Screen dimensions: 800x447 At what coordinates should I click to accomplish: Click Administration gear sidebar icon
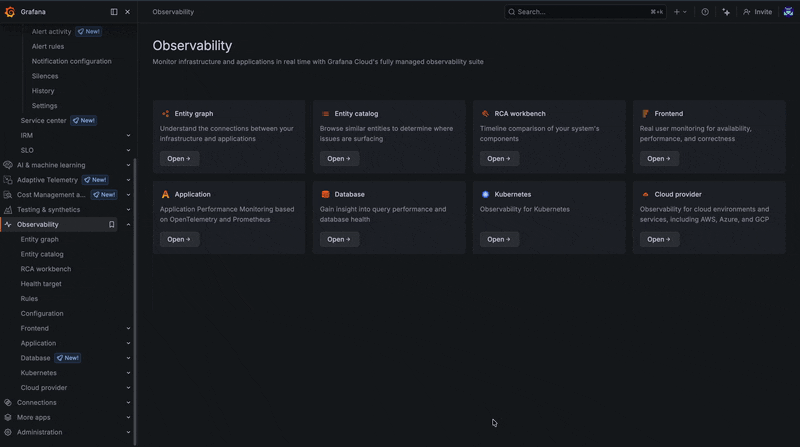tap(8, 432)
